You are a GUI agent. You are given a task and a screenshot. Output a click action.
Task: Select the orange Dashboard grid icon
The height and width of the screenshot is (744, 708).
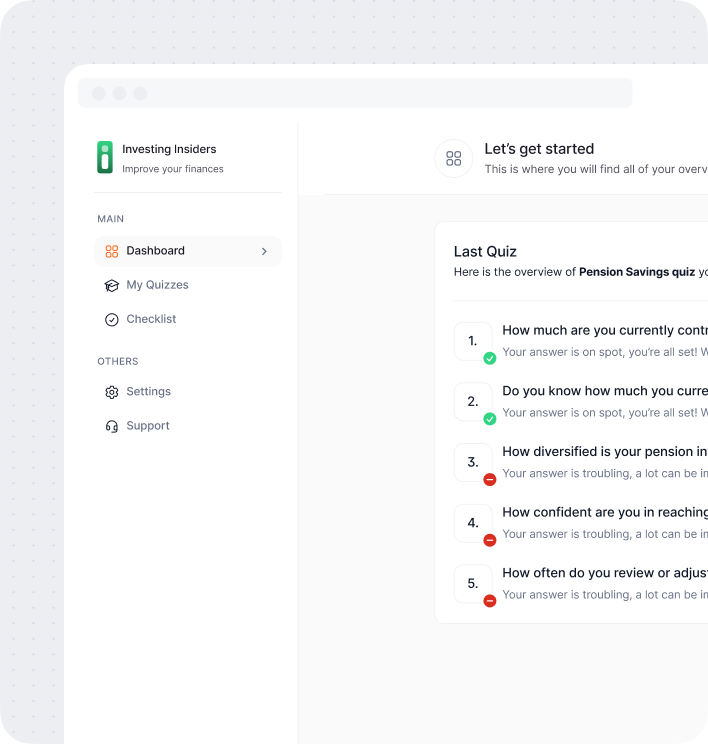point(112,251)
